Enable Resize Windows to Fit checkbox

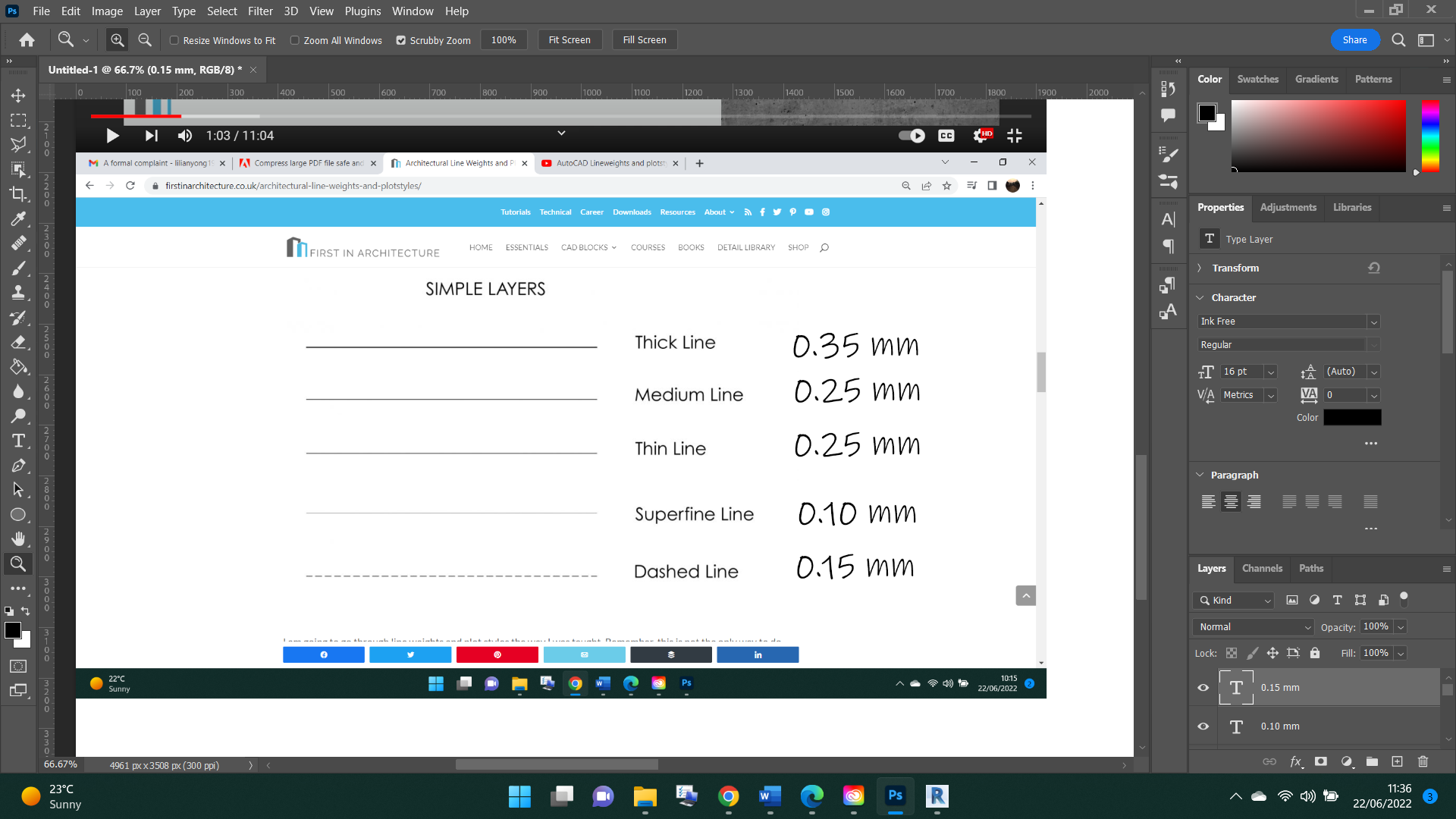click(x=174, y=40)
